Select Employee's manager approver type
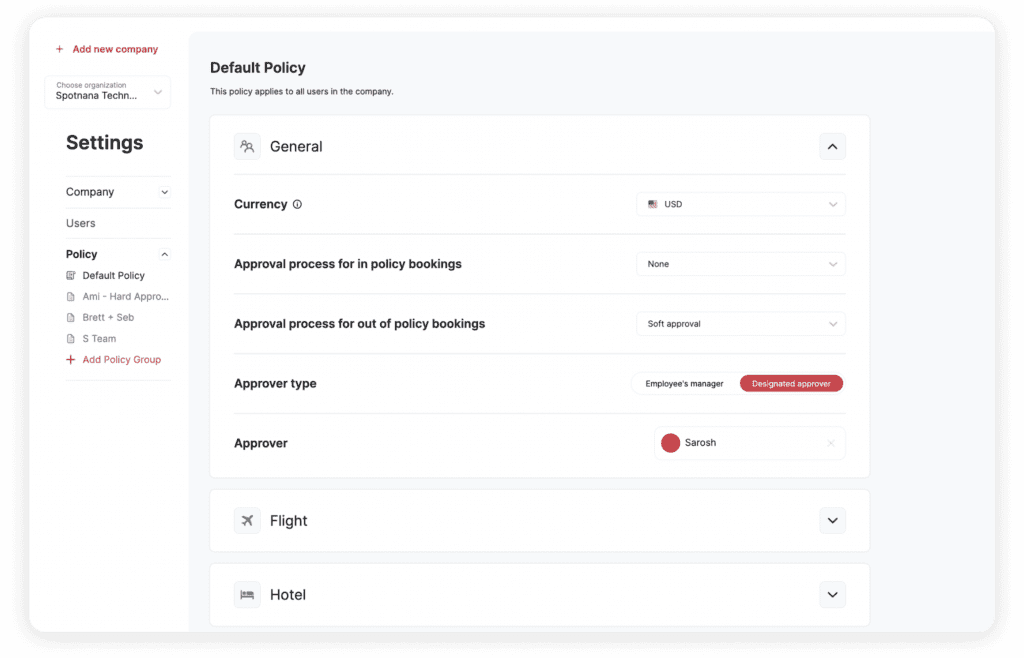 pyautogui.click(x=684, y=384)
